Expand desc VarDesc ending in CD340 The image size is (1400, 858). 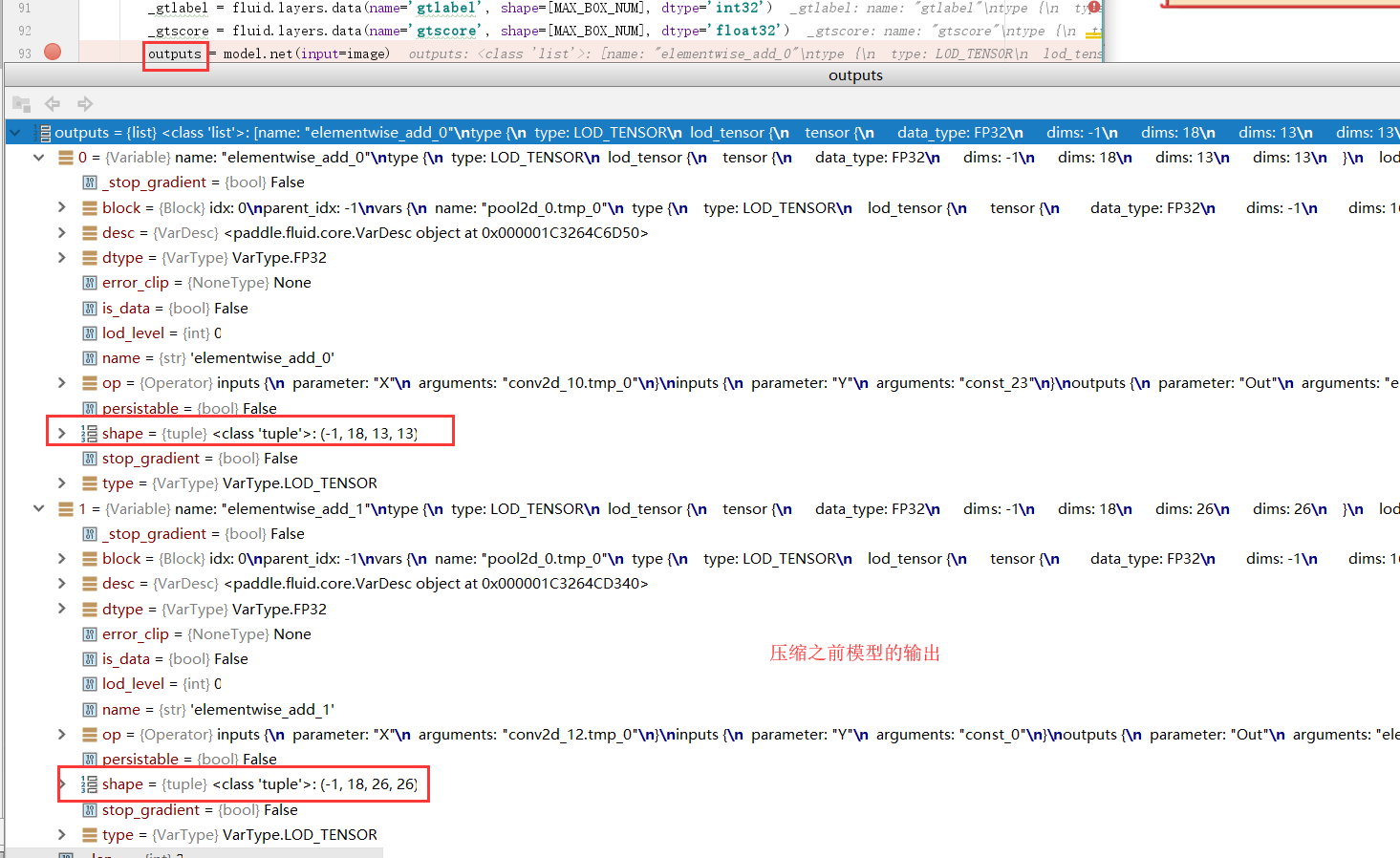(61, 583)
